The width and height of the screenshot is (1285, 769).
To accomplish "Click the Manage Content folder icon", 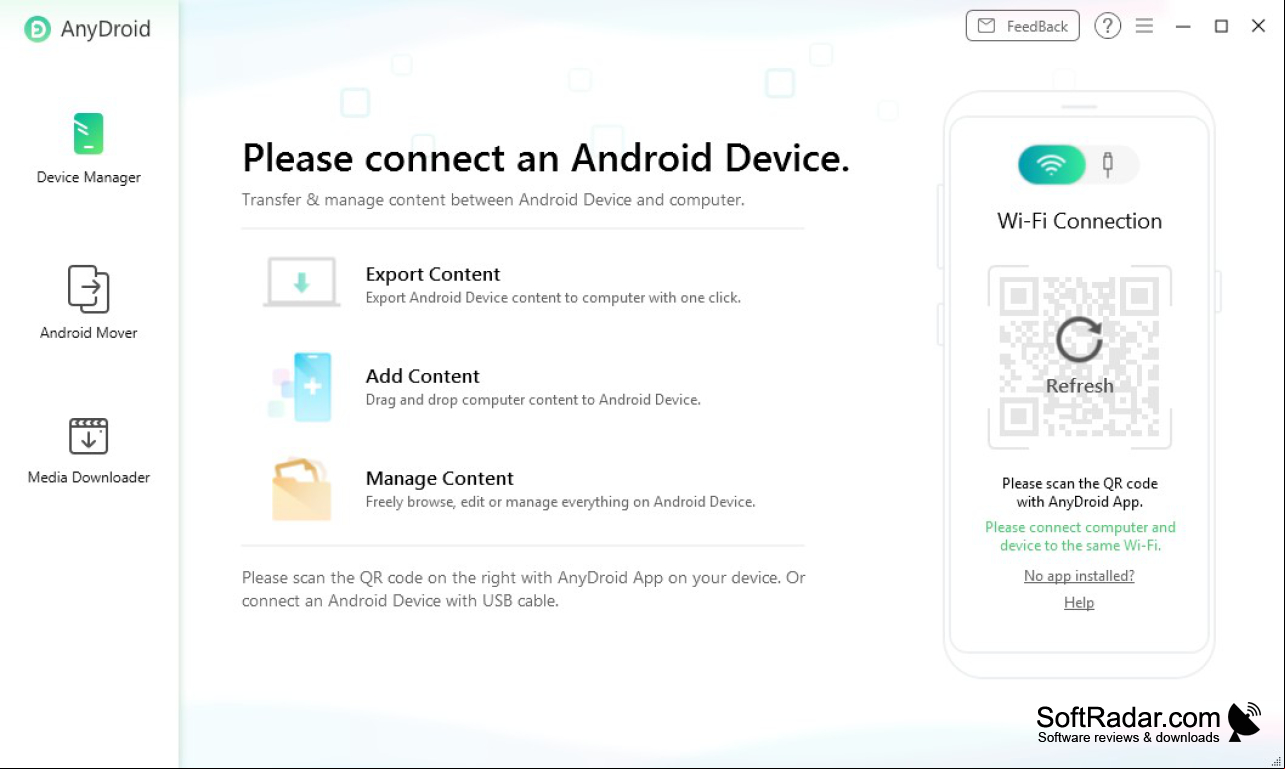I will (301, 489).
